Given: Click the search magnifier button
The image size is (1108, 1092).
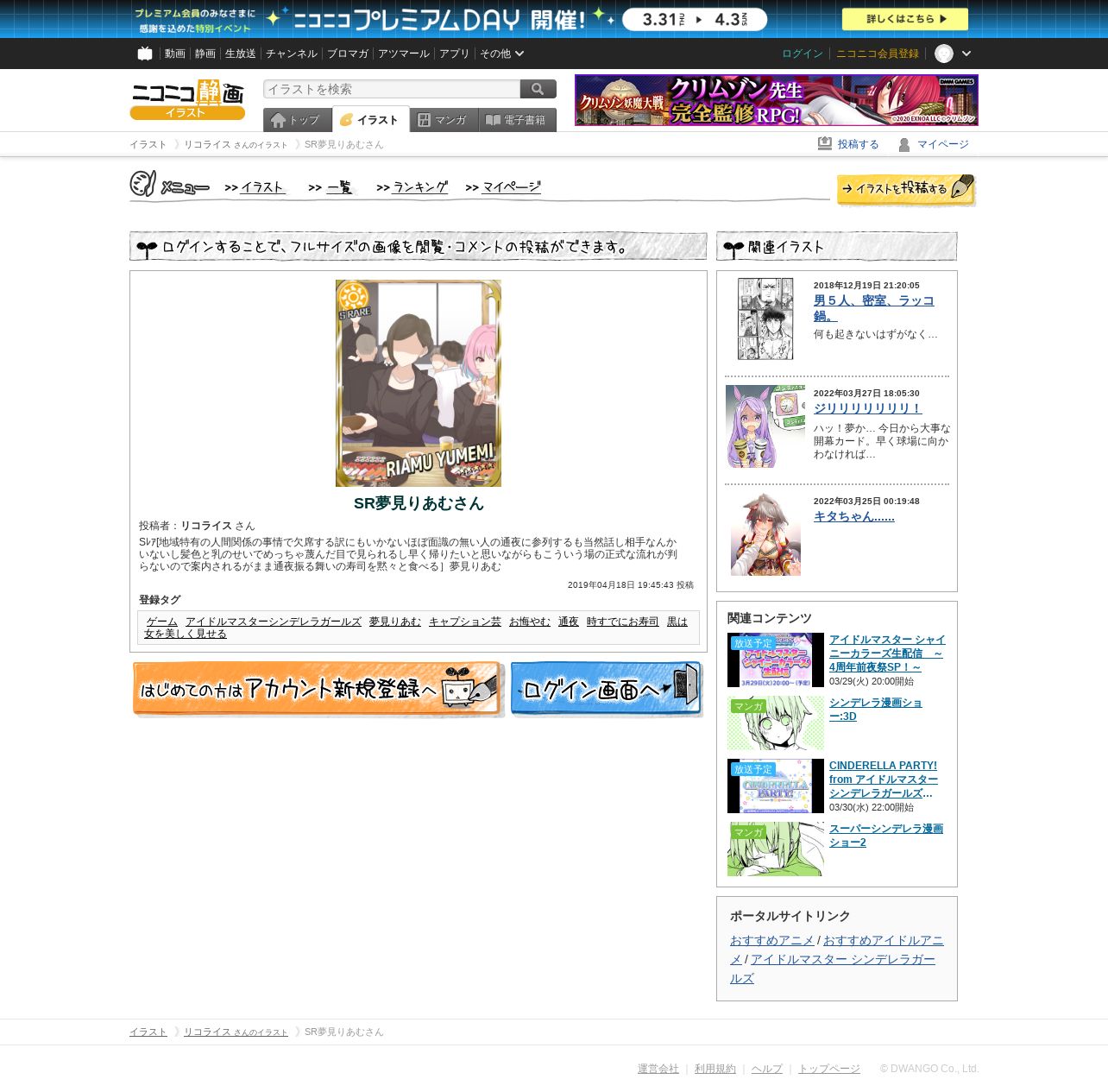Looking at the screenshot, I should pyautogui.click(x=538, y=89).
